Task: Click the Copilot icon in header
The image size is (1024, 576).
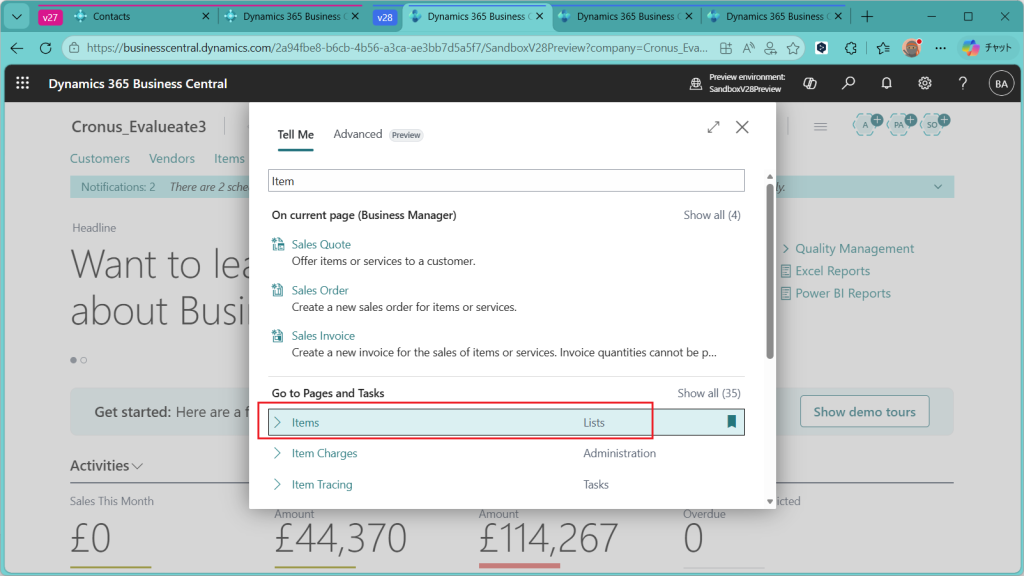Action: pos(811,84)
